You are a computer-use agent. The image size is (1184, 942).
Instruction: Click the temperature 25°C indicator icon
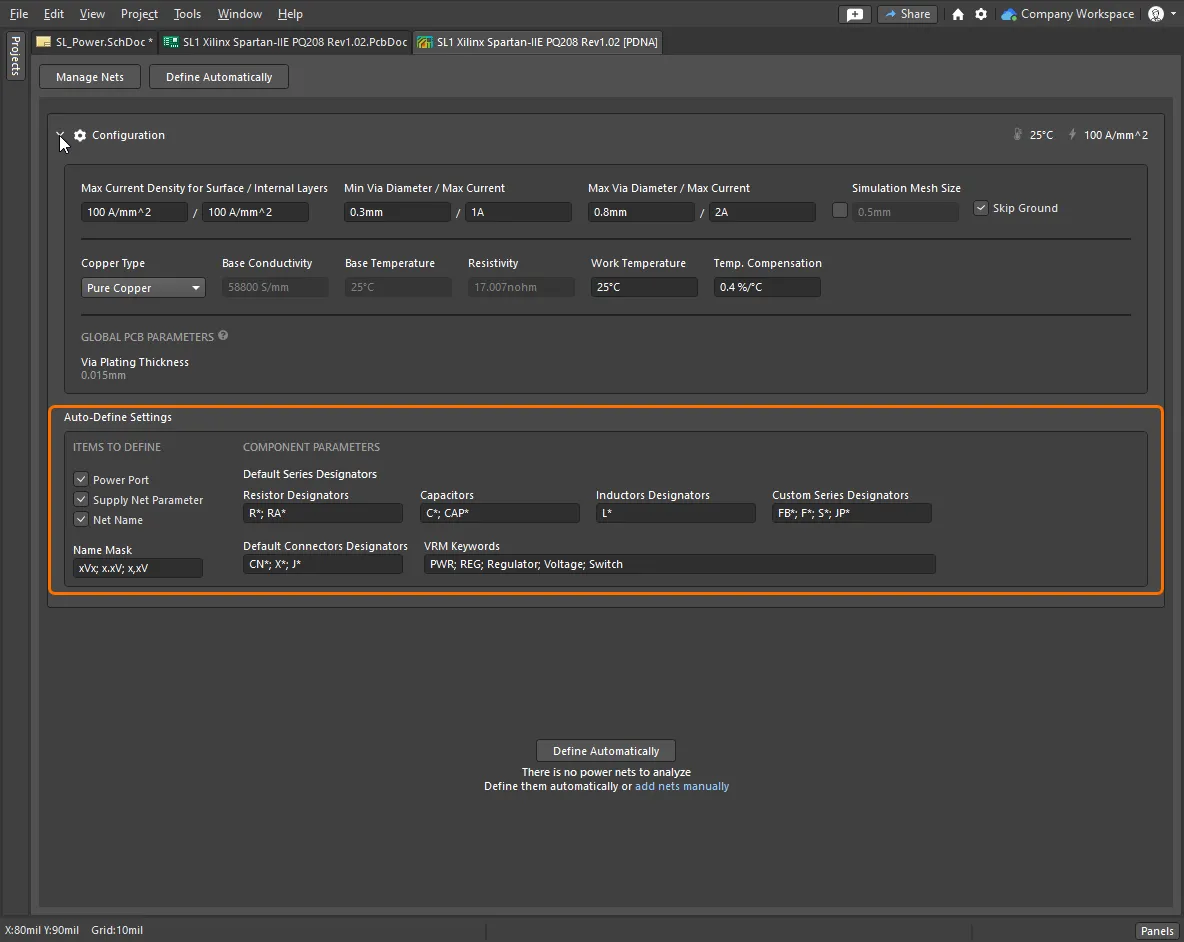(x=1018, y=135)
